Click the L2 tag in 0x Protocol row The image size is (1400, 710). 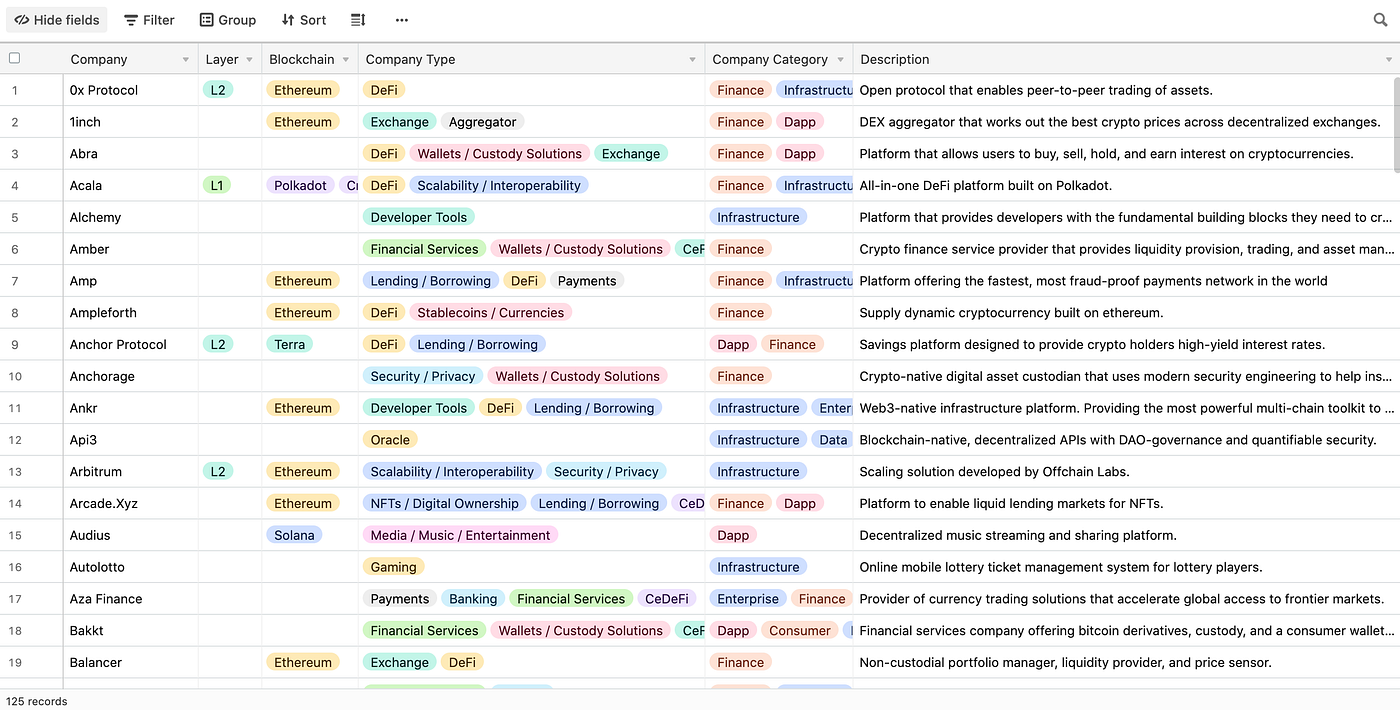pyautogui.click(x=217, y=90)
